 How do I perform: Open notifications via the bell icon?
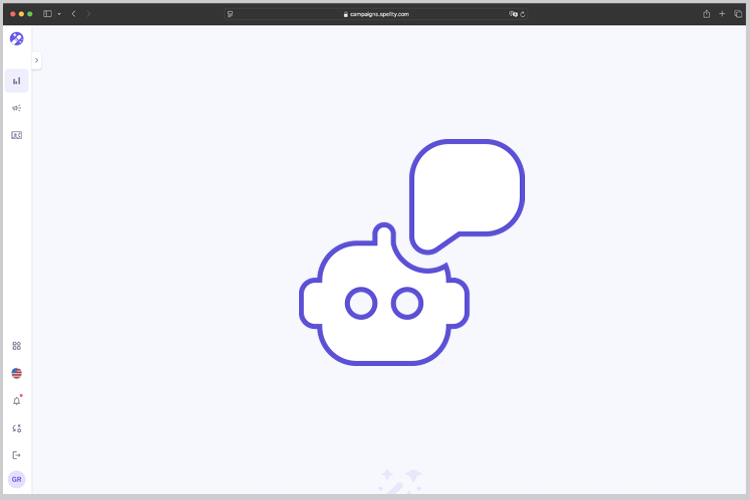tap(16, 400)
